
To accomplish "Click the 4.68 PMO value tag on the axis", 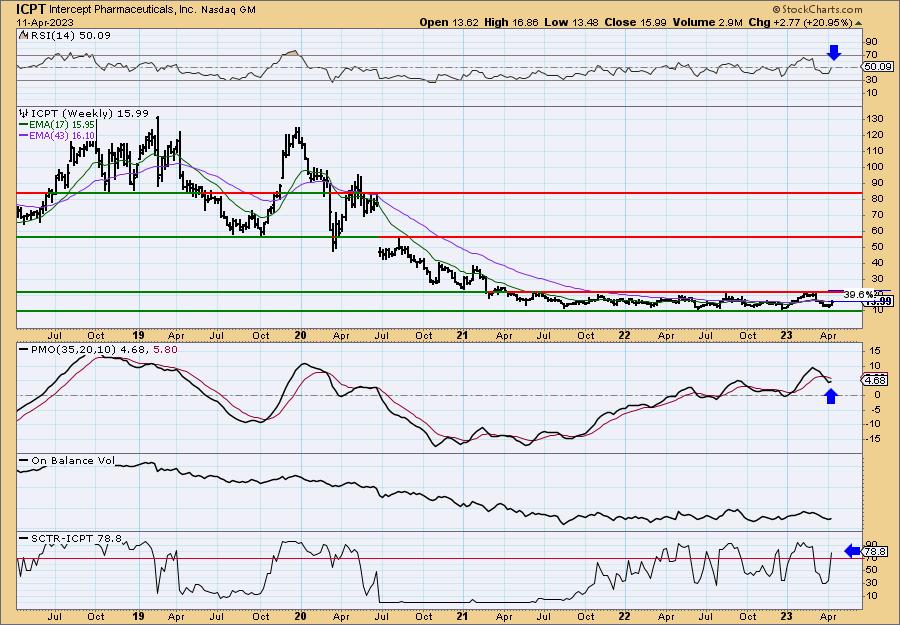I will 876,380.
